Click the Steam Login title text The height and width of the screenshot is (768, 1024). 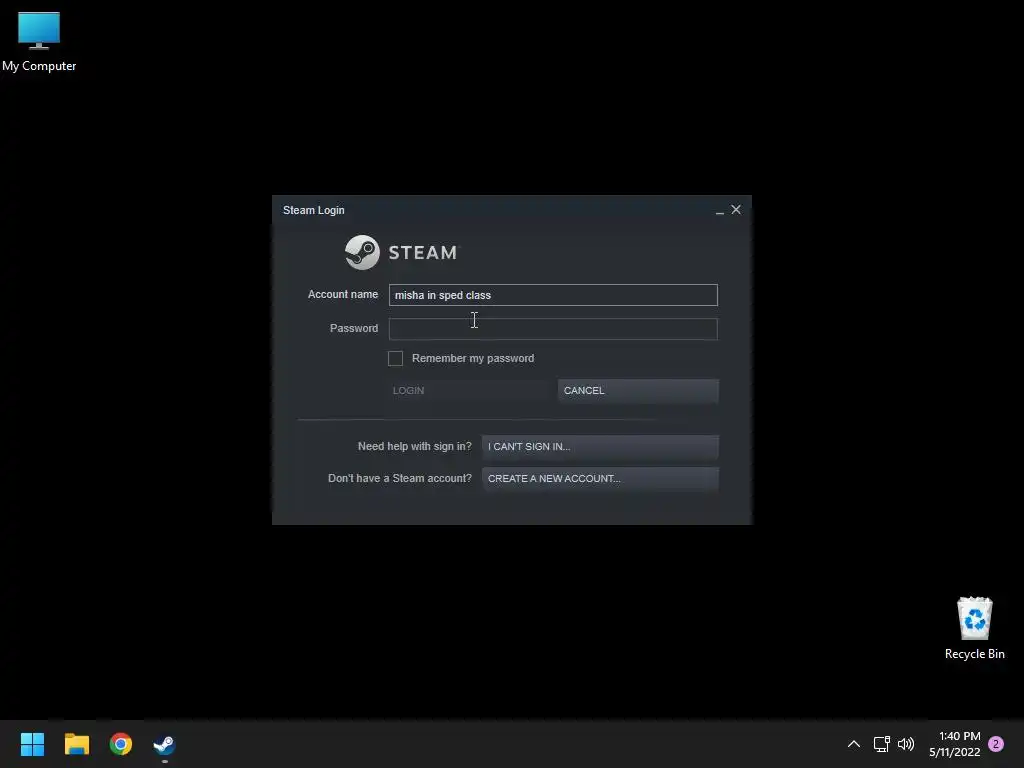(313, 210)
